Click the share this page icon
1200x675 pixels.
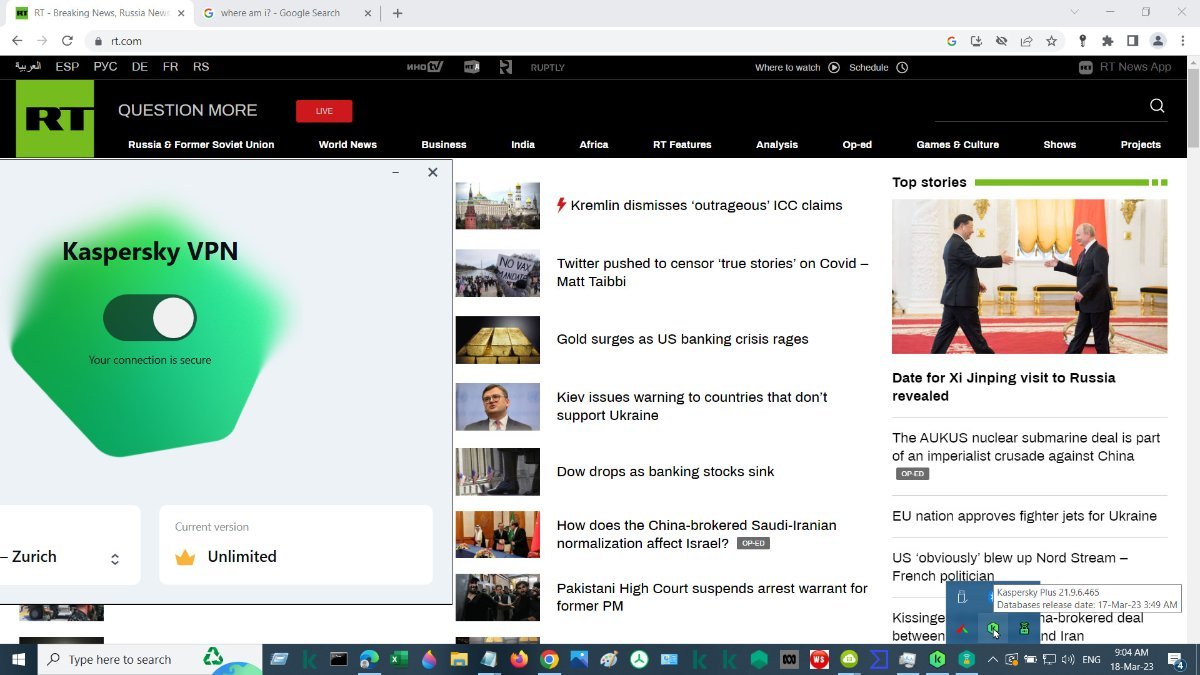click(x=1026, y=41)
